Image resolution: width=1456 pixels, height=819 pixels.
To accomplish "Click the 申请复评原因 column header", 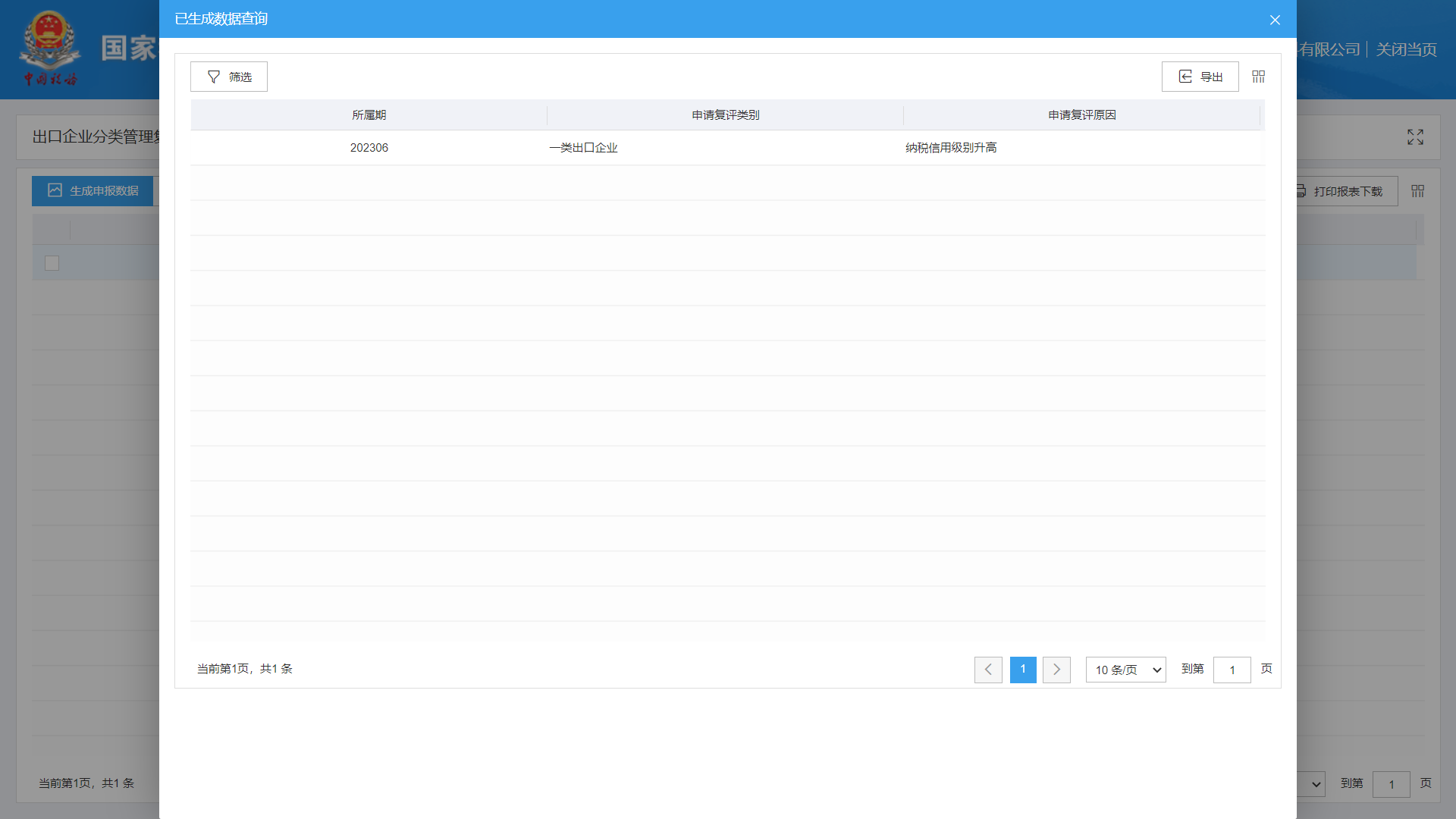I will 1081,115.
